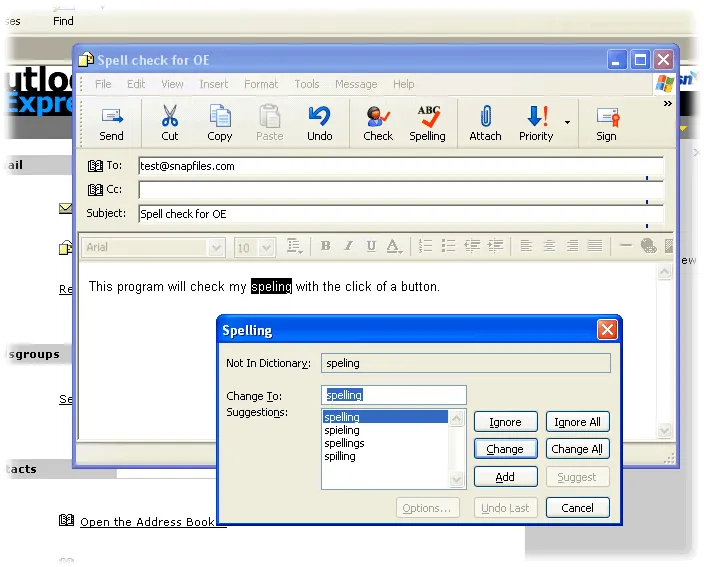Open address book via To: icon
704x567 pixels.
pyautogui.click(x=95, y=166)
